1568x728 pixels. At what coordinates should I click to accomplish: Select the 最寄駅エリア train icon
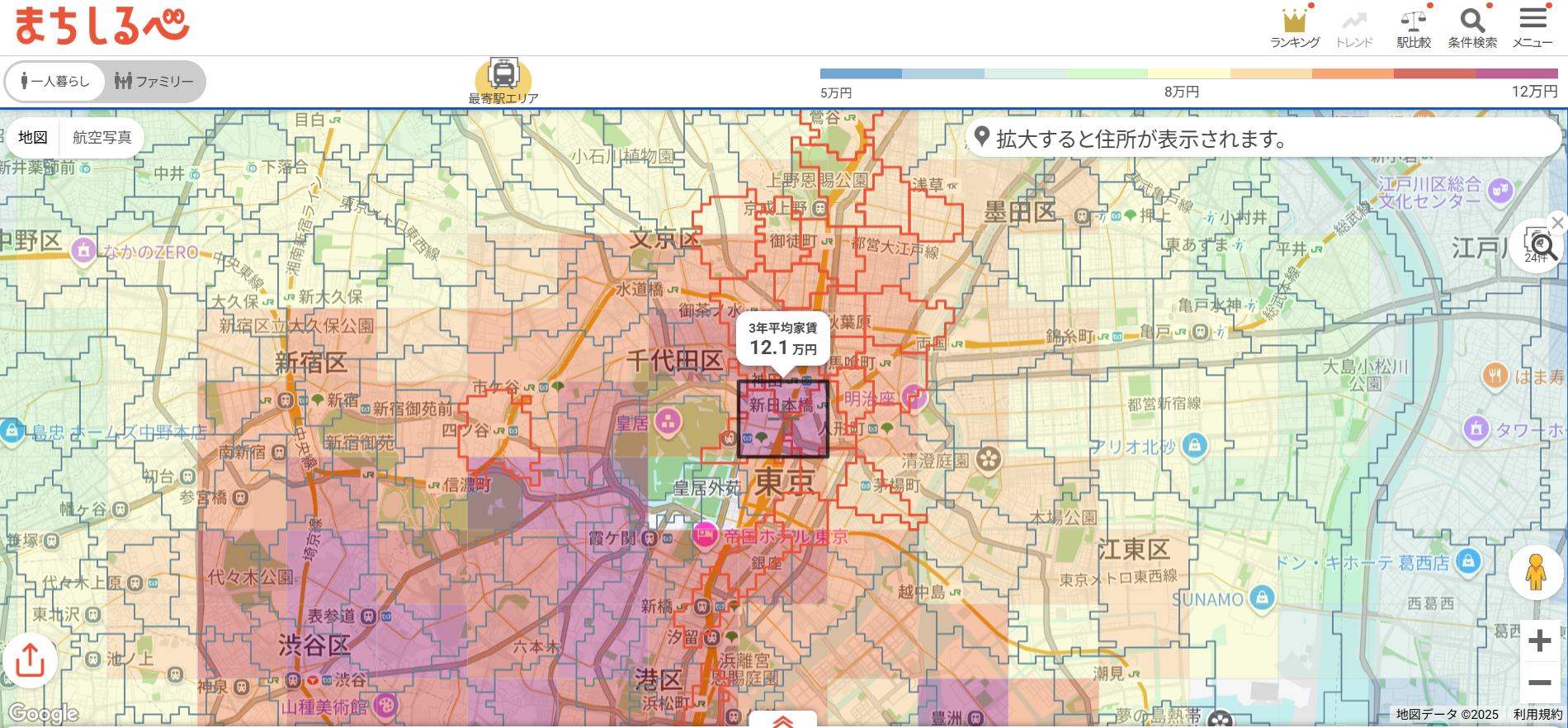(x=503, y=77)
